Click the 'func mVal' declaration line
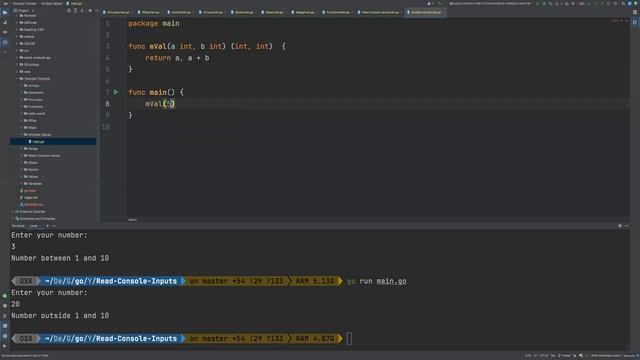Screen dimensions: 640x360 (207, 47)
